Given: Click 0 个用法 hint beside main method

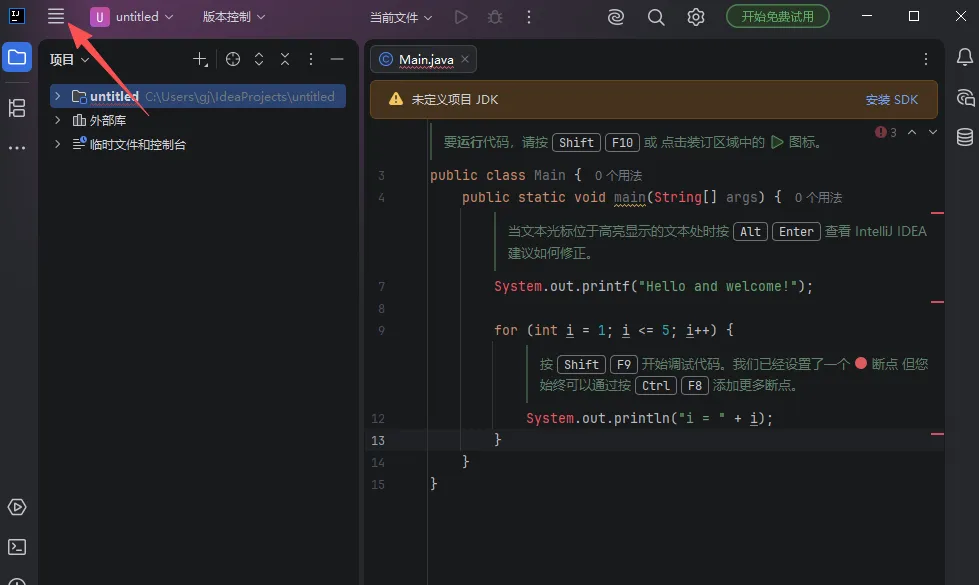Looking at the screenshot, I should pos(819,198).
